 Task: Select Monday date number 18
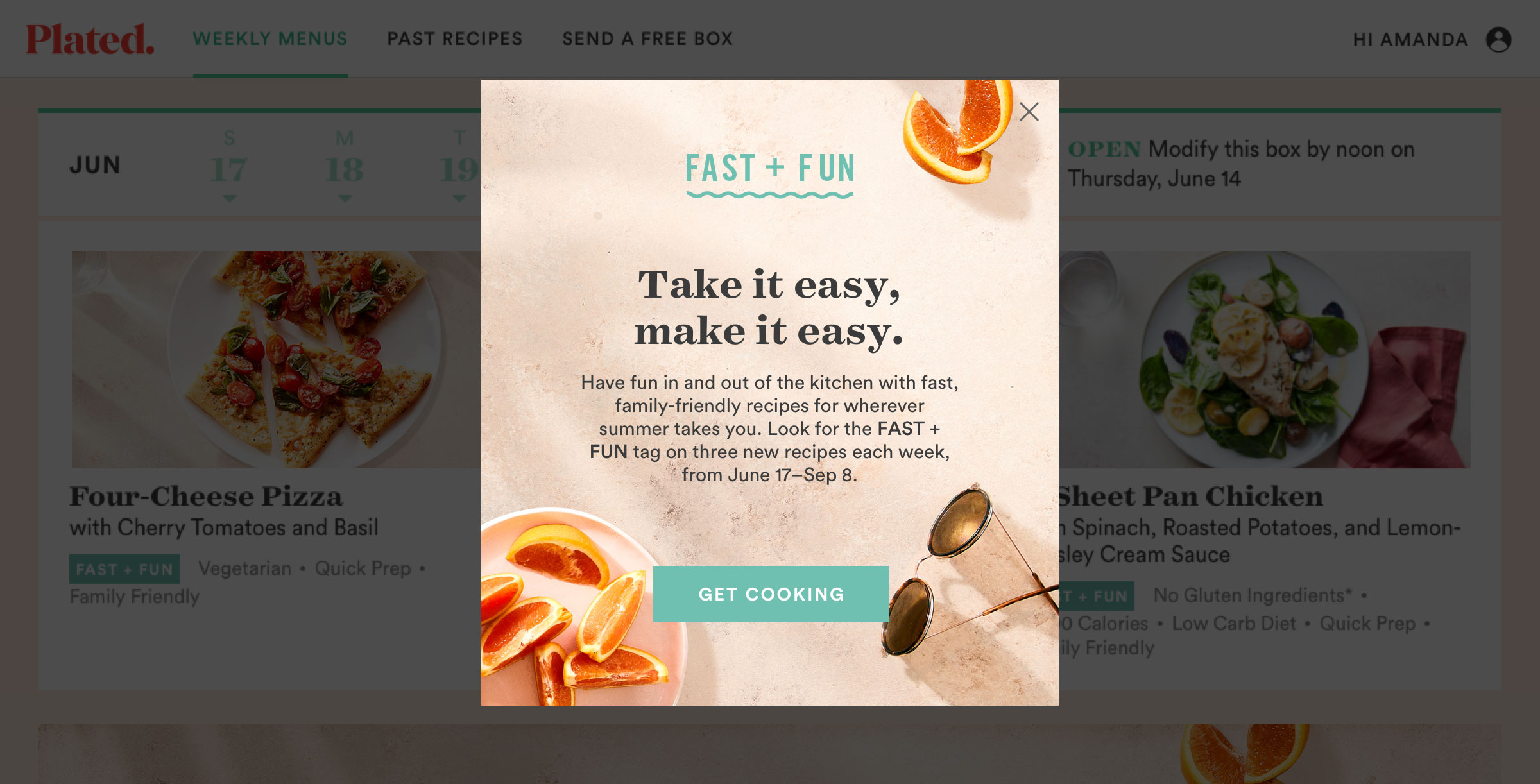[x=345, y=170]
